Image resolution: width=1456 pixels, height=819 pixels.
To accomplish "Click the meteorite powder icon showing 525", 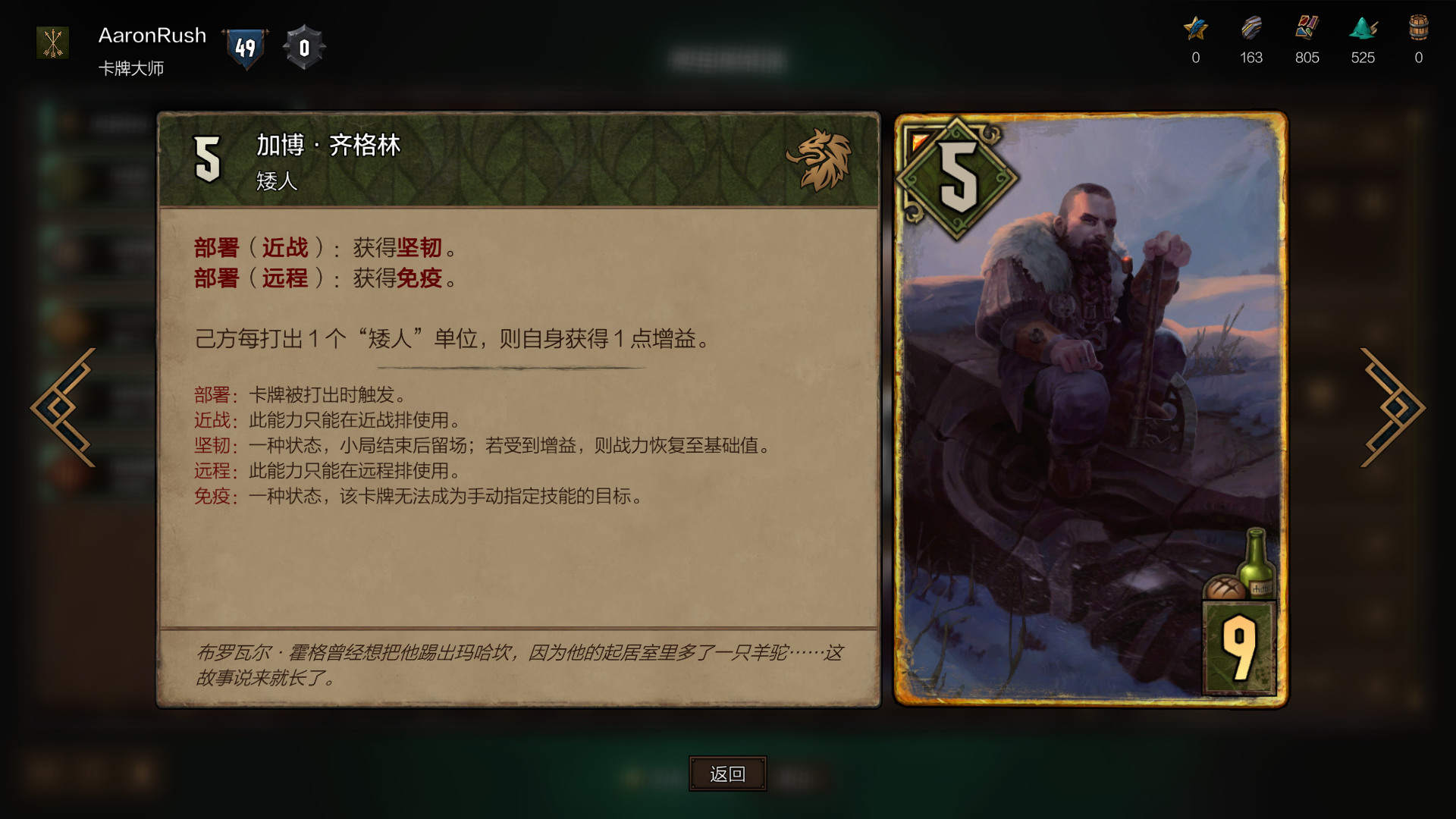I will (1363, 28).
